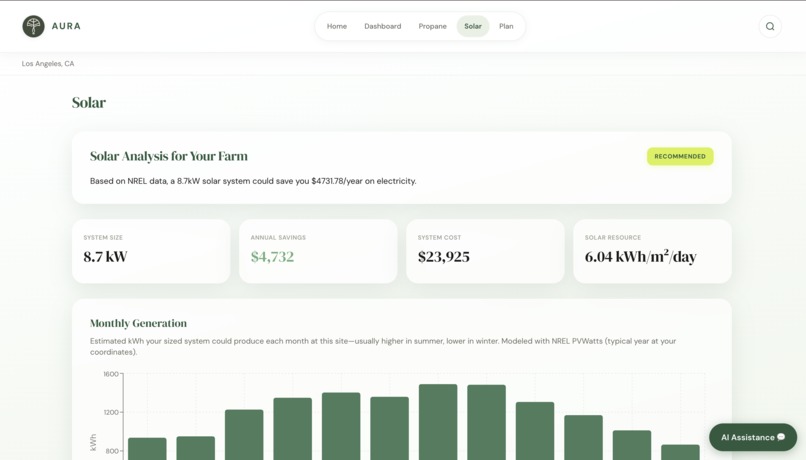Click the tallest chart bar, seventh from left
Screen dimensions: 806x460
[438, 422]
